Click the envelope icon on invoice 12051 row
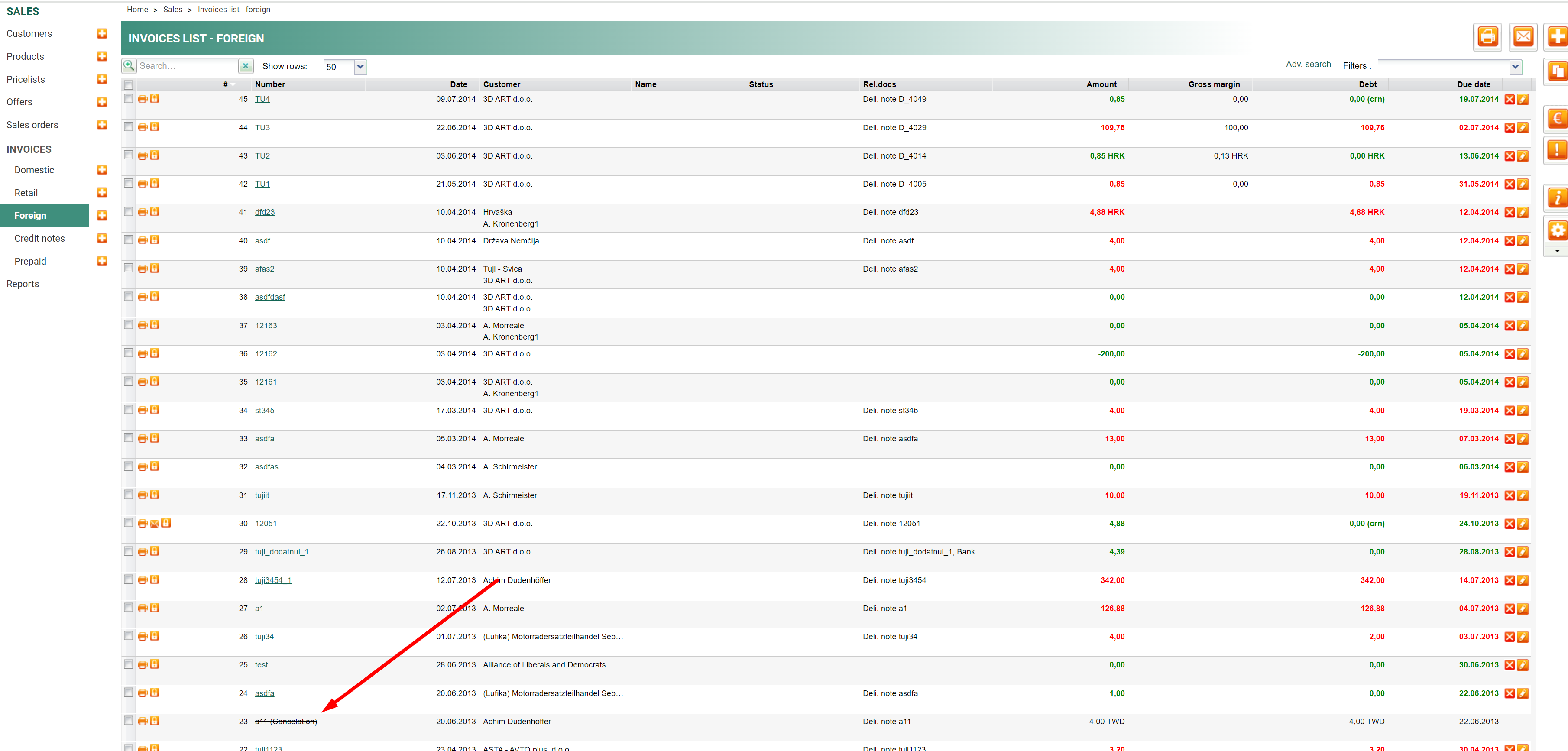This screenshot has width=1568, height=751. [x=155, y=523]
